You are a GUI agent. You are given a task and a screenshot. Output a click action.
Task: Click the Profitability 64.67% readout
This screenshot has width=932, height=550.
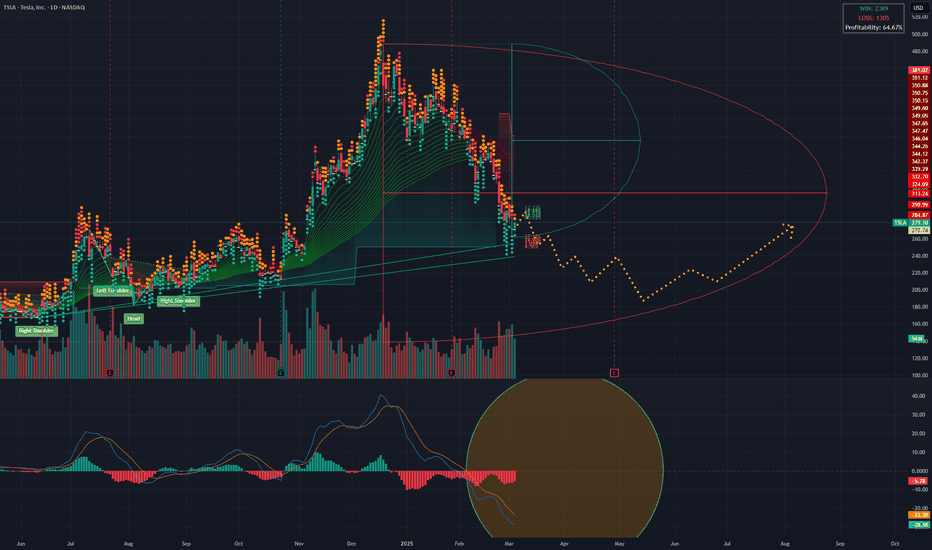(874, 27)
